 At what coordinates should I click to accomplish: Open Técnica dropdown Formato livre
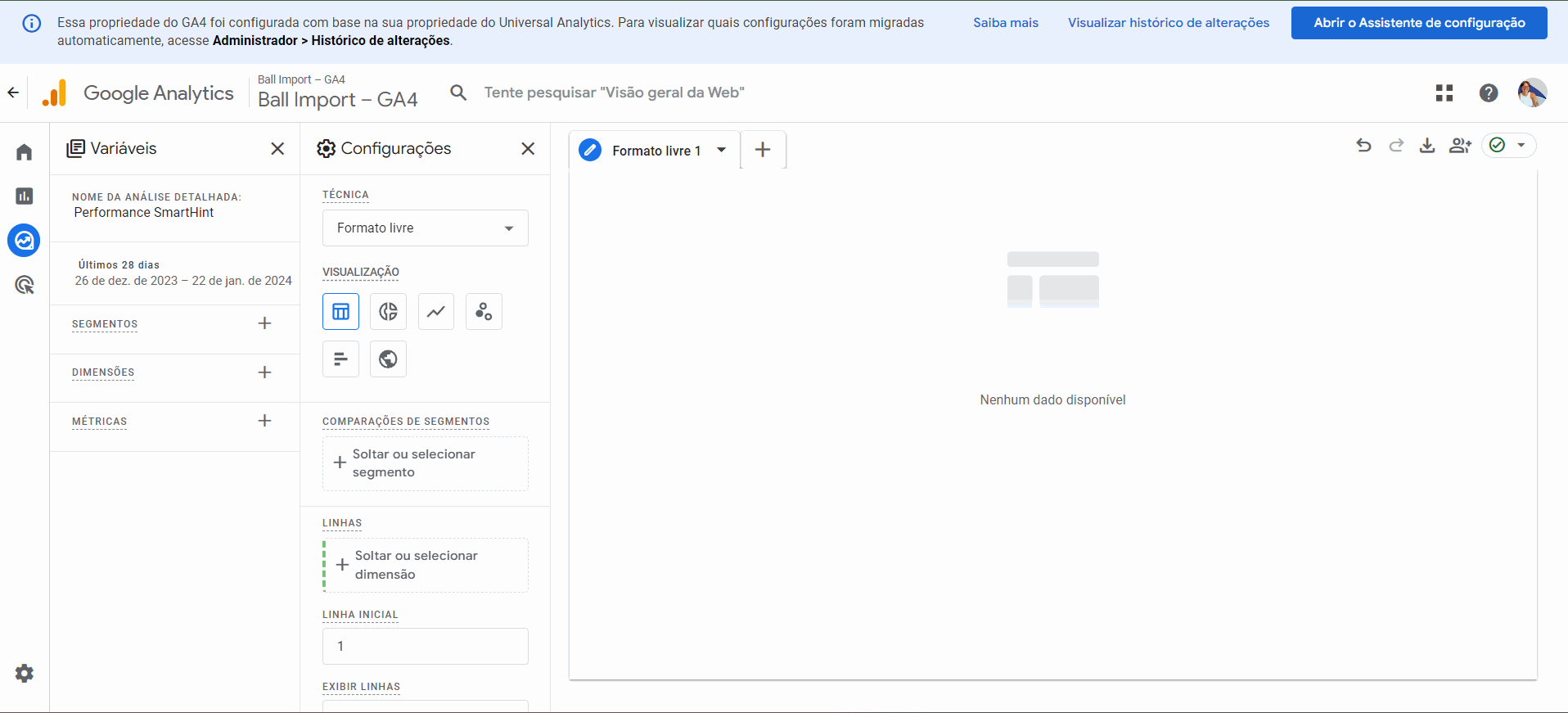pyautogui.click(x=426, y=228)
